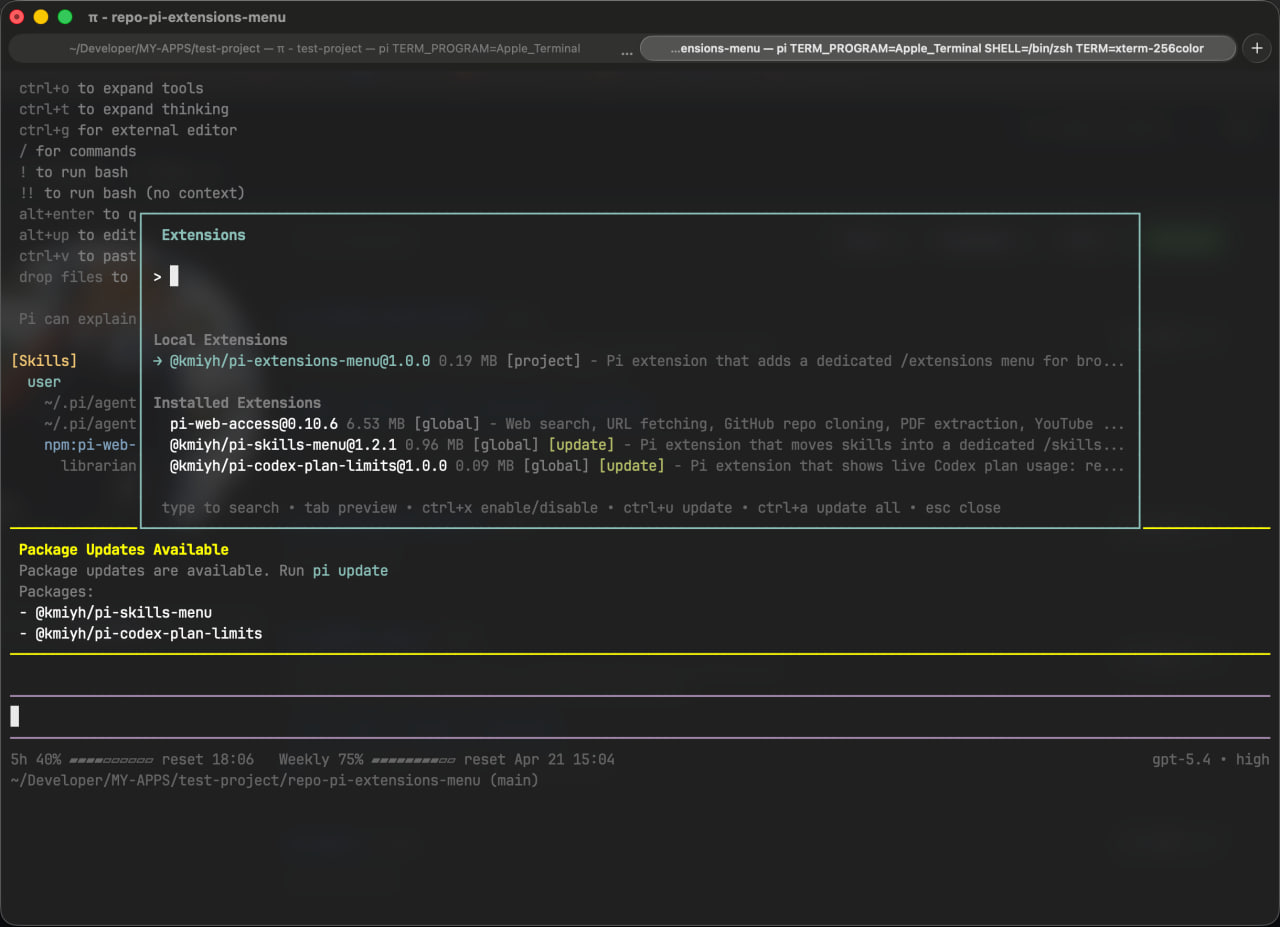Select @kmiyh/pi-extensions-menu@1.0.0 local extension row

(639, 361)
